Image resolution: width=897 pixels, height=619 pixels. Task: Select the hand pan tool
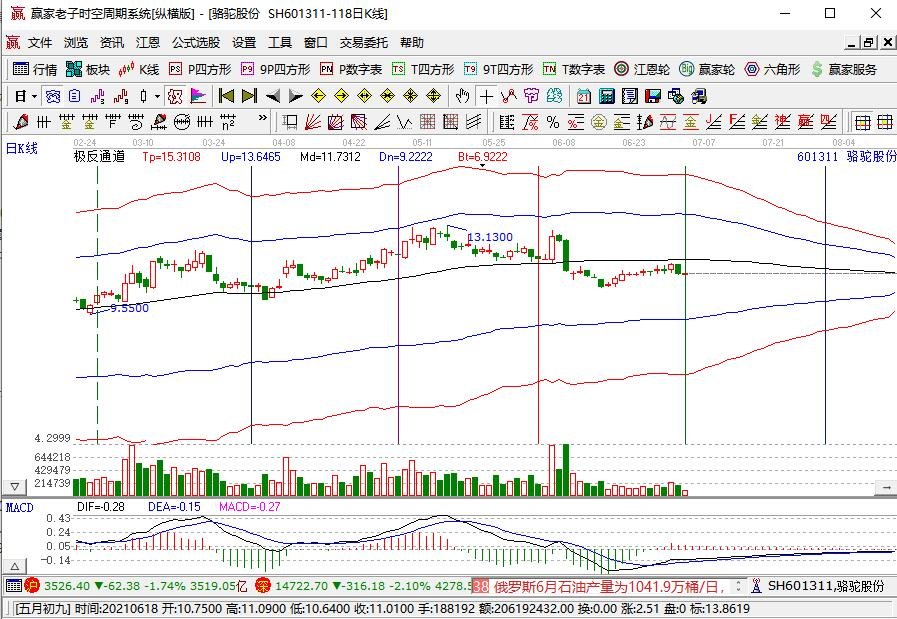(x=462, y=96)
